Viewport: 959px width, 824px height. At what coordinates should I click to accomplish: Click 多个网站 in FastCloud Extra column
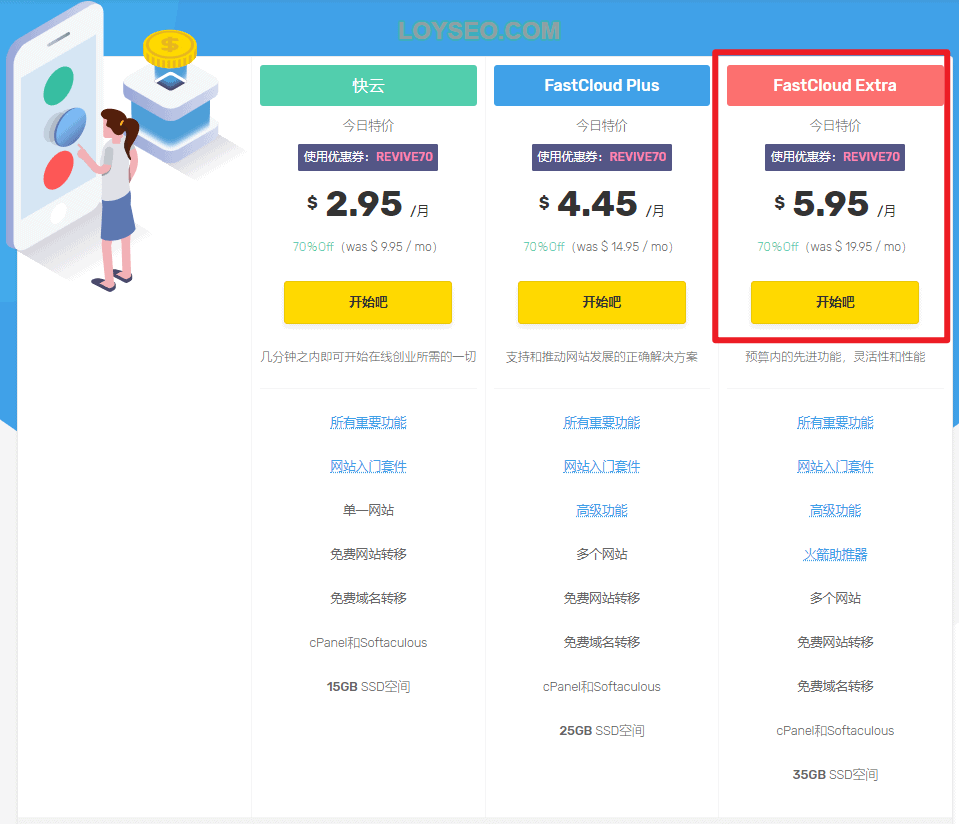coord(835,598)
